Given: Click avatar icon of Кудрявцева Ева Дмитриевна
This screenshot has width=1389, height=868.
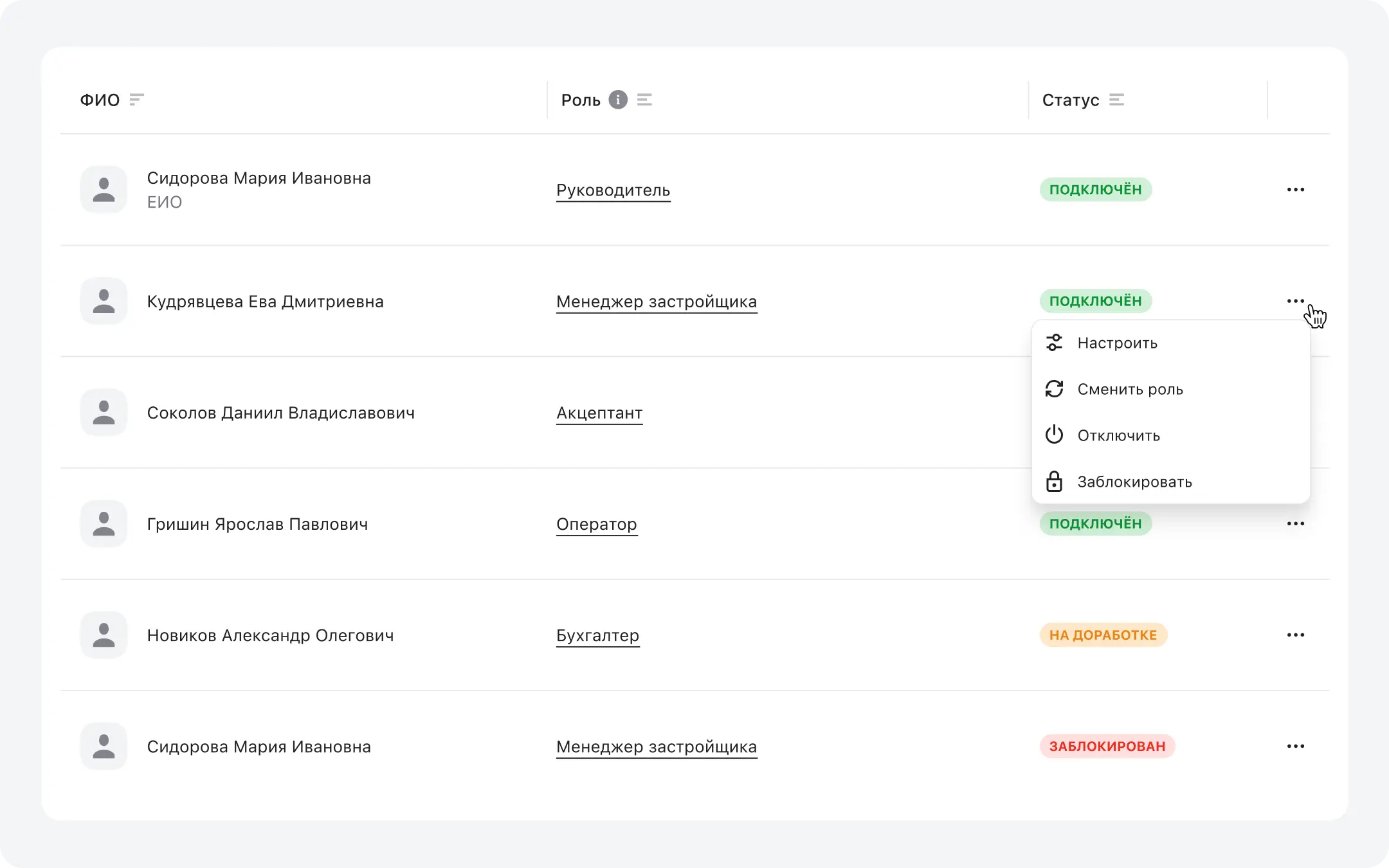Looking at the screenshot, I should [x=104, y=301].
